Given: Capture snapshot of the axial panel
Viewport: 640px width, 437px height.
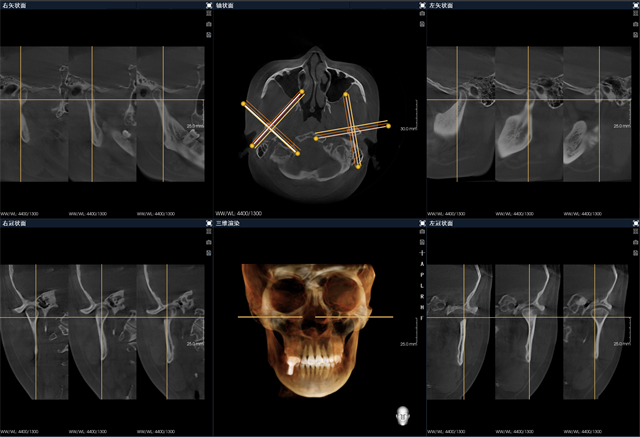Looking at the screenshot, I should (x=422, y=13).
